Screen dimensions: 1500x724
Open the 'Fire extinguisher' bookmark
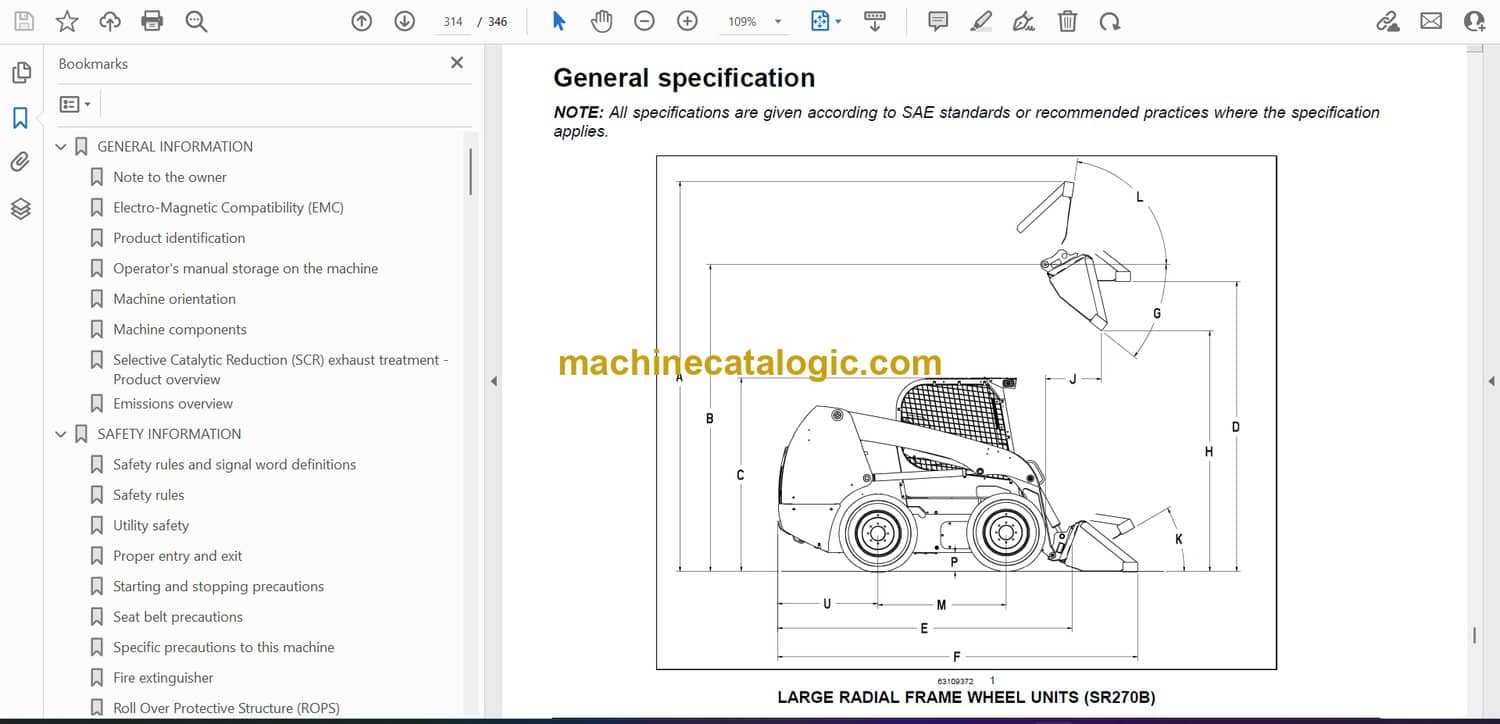click(163, 678)
